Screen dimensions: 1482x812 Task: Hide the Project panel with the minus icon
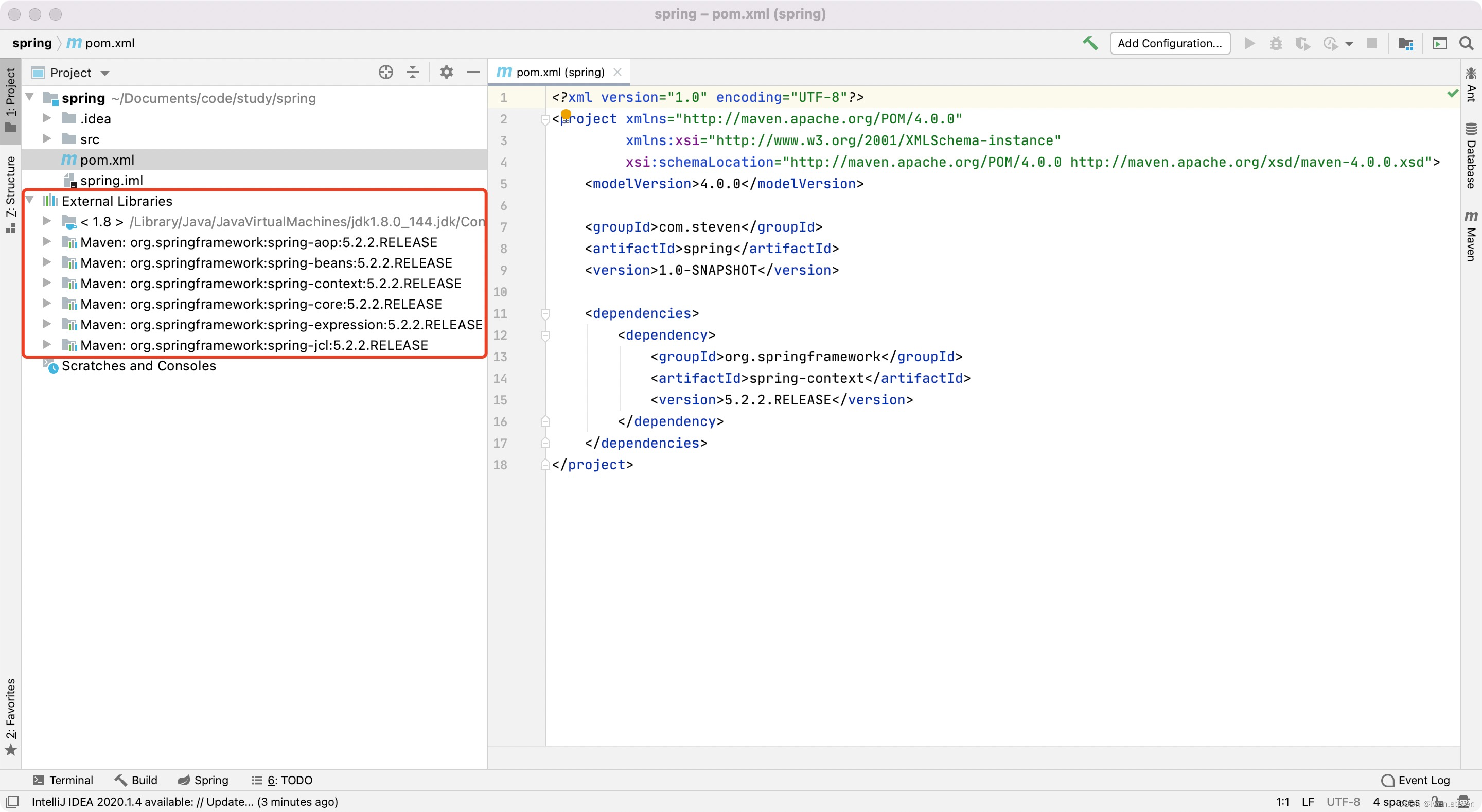tap(473, 72)
